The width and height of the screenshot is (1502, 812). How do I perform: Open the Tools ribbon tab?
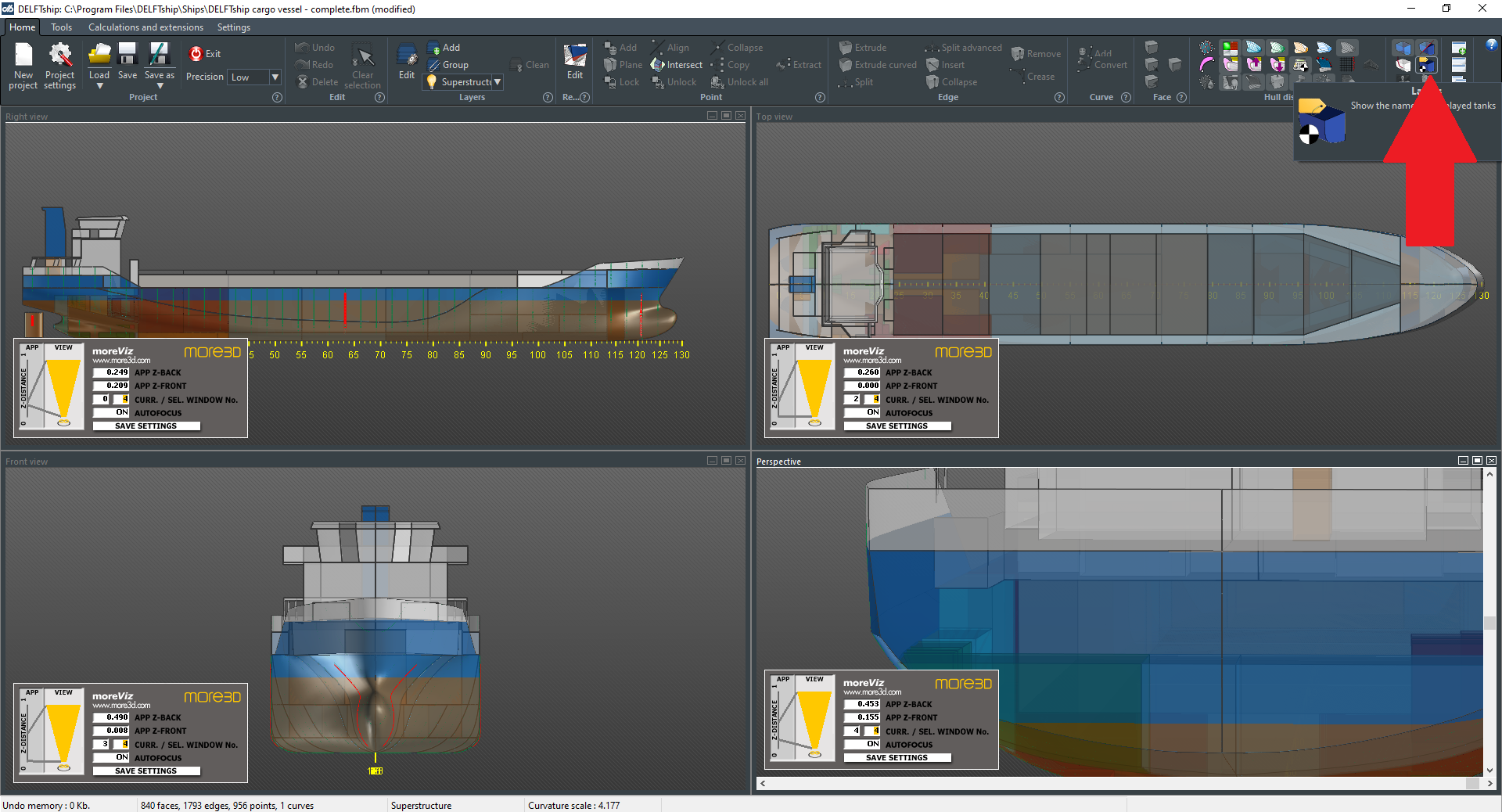coord(61,27)
